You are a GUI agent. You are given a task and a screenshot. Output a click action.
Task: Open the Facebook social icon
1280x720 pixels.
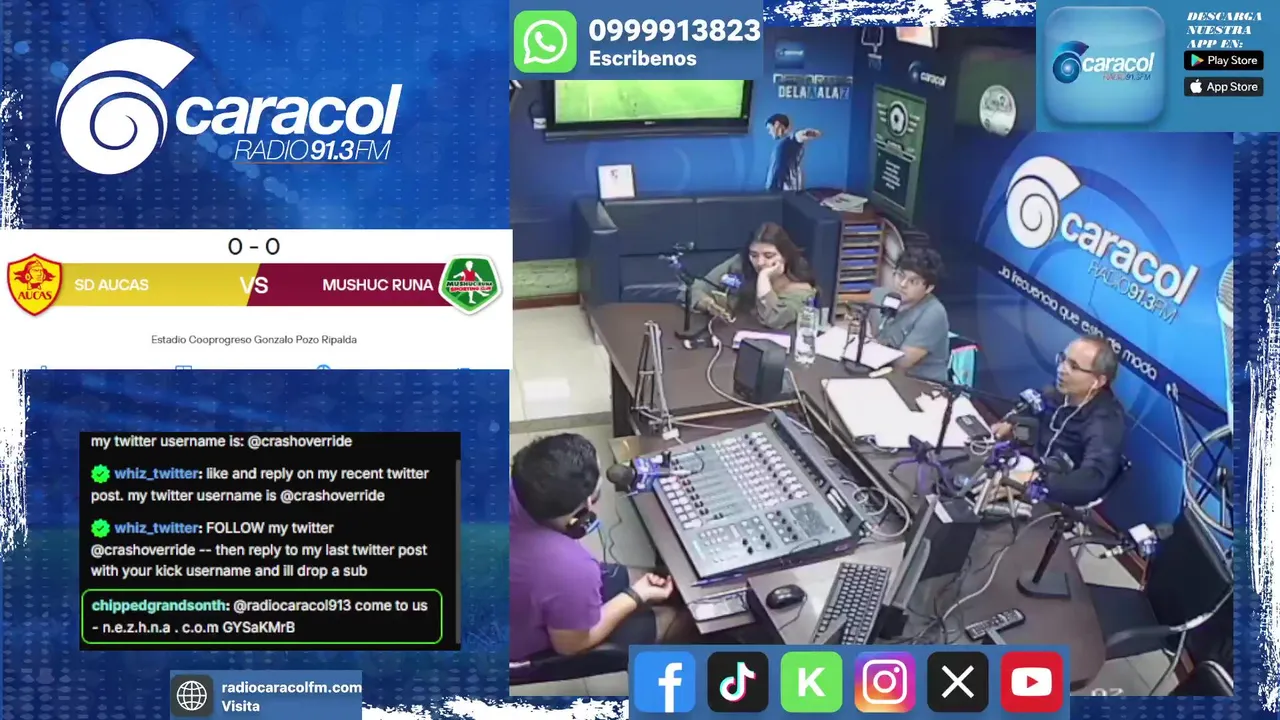(664, 682)
